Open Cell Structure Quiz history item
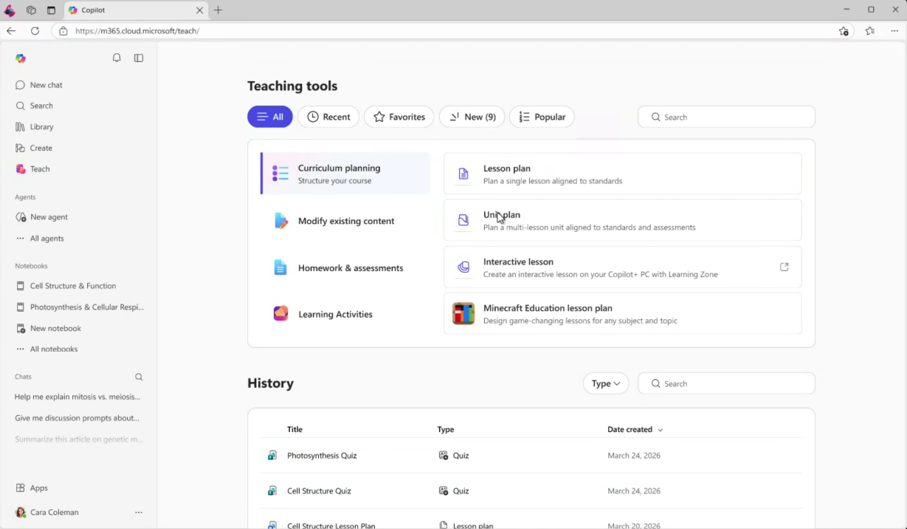The width and height of the screenshot is (907, 529). click(x=532, y=491)
